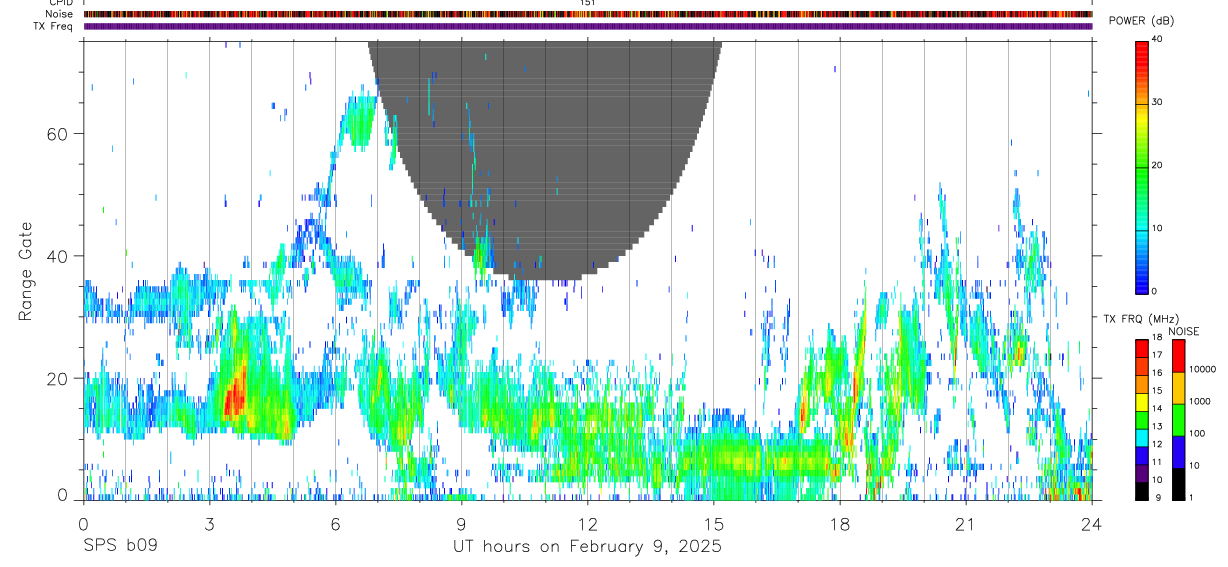Click the CPID value 151 at top
1228x567 pixels.
[587, 3]
